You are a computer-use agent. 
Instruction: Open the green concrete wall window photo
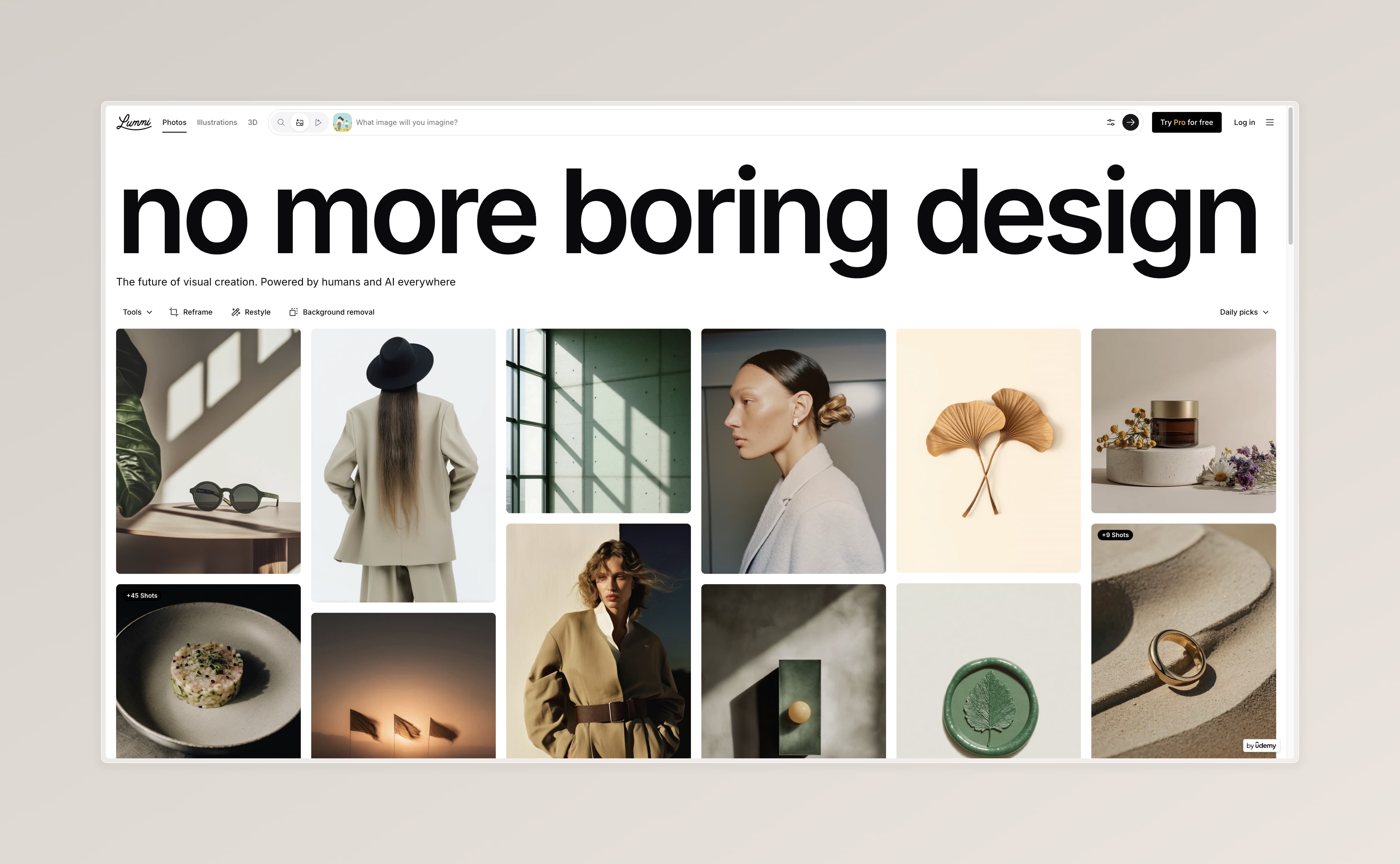pos(598,420)
